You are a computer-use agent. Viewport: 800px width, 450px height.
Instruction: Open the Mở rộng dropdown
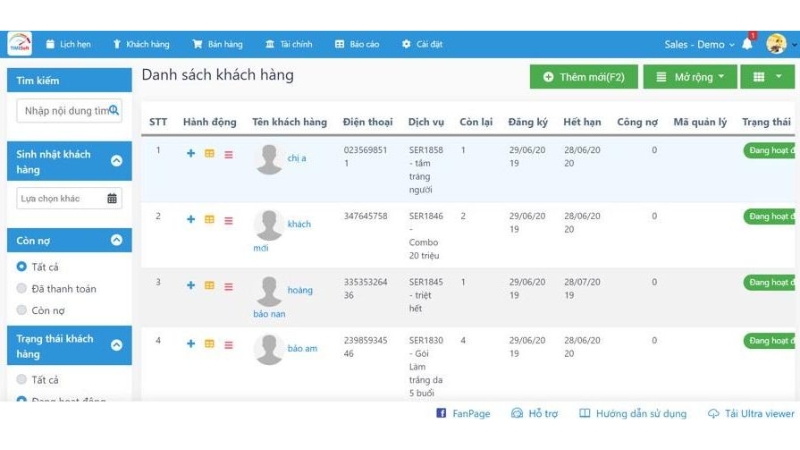point(689,77)
